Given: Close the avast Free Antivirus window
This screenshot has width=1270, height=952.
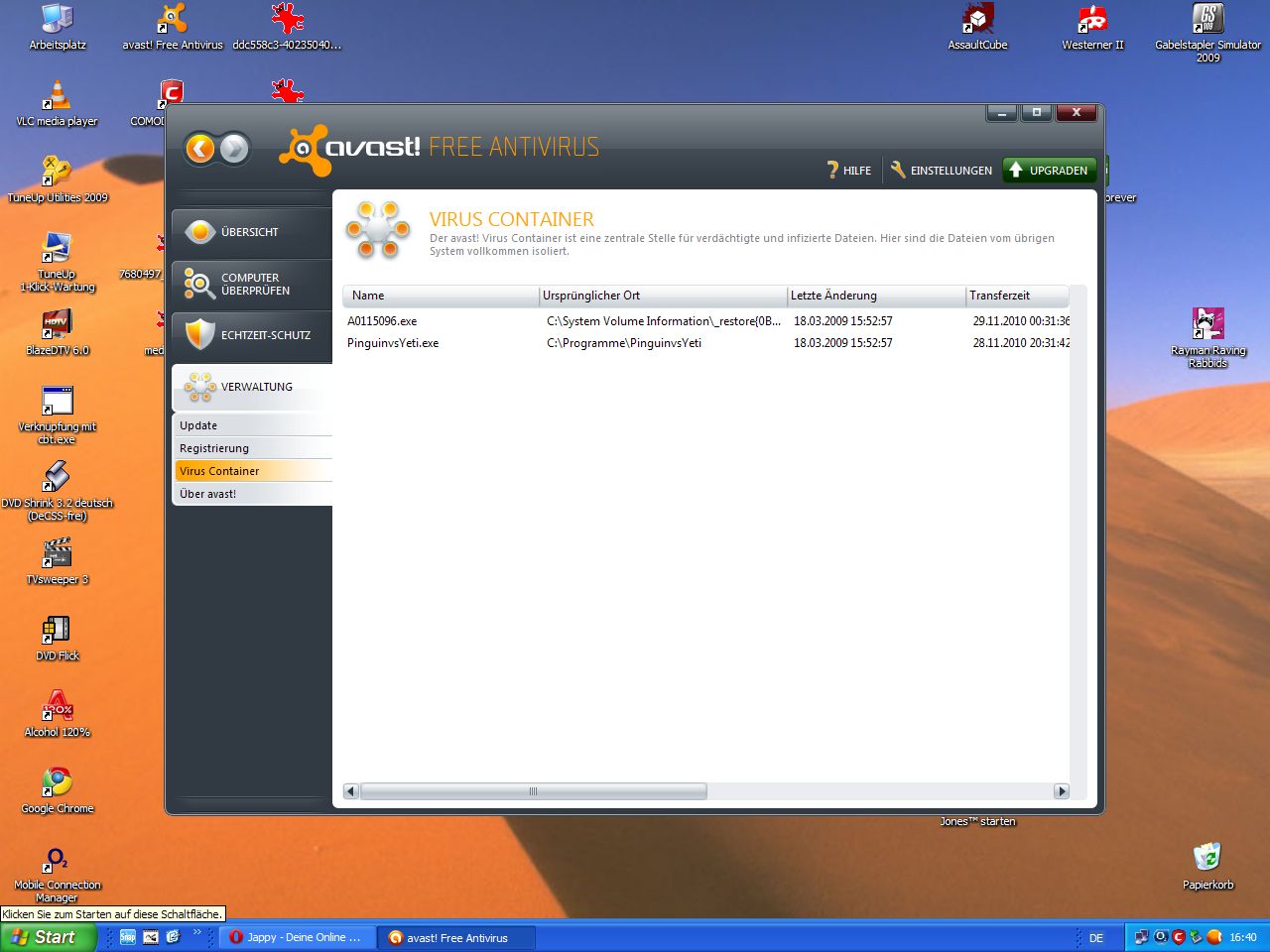Looking at the screenshot, I should coord(1076,113).
